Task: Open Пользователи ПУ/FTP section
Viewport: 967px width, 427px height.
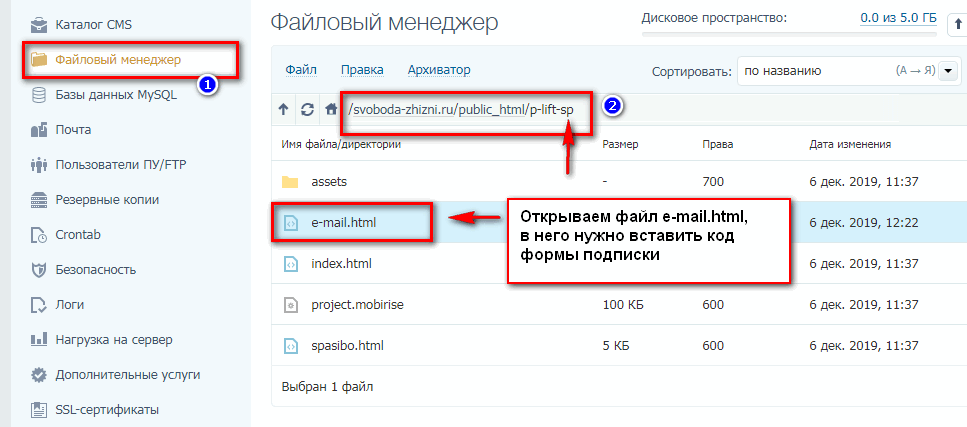Action: (121, 165)
